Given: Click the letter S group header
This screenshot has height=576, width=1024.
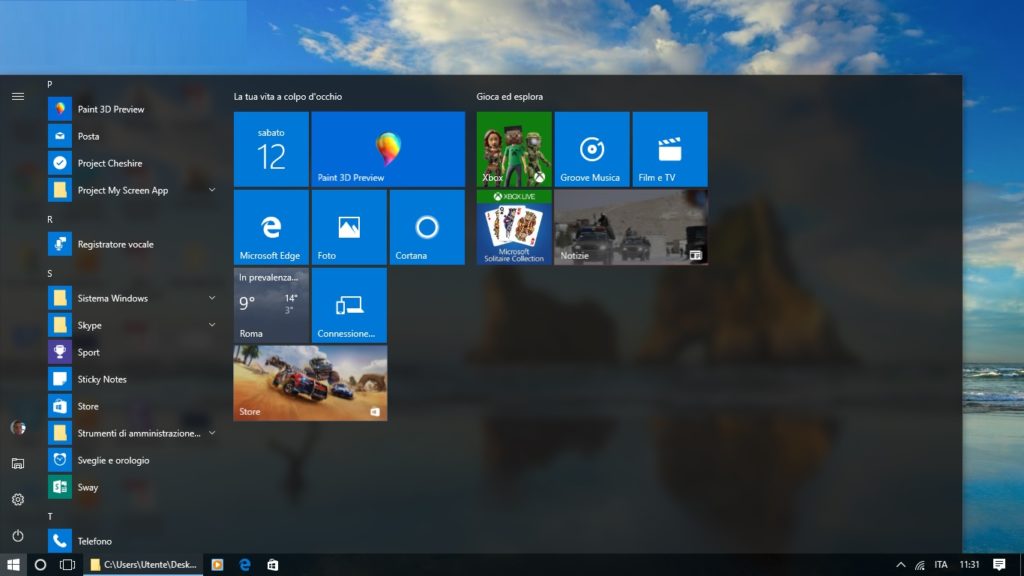Looking at the screenshot, I should tap(50, 274).
